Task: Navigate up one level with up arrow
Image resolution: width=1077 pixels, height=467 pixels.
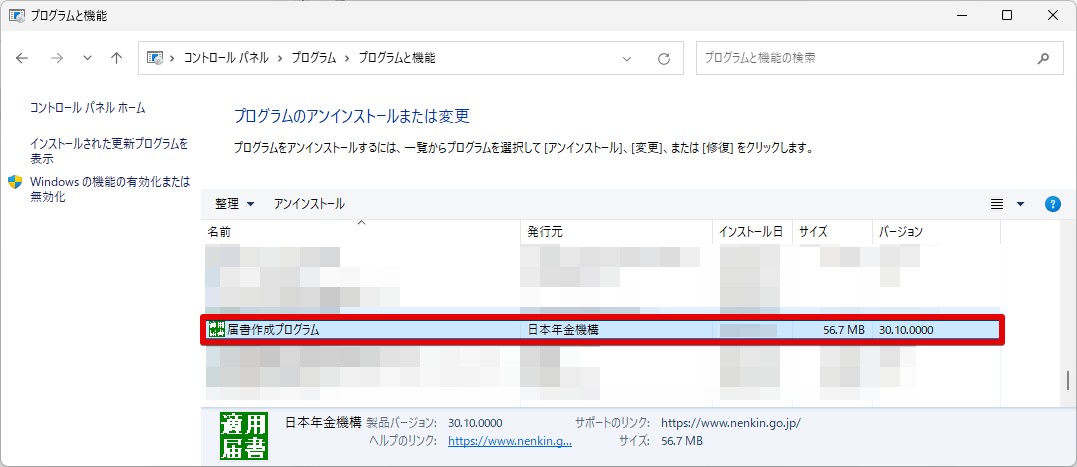Action: click(117, 58)
